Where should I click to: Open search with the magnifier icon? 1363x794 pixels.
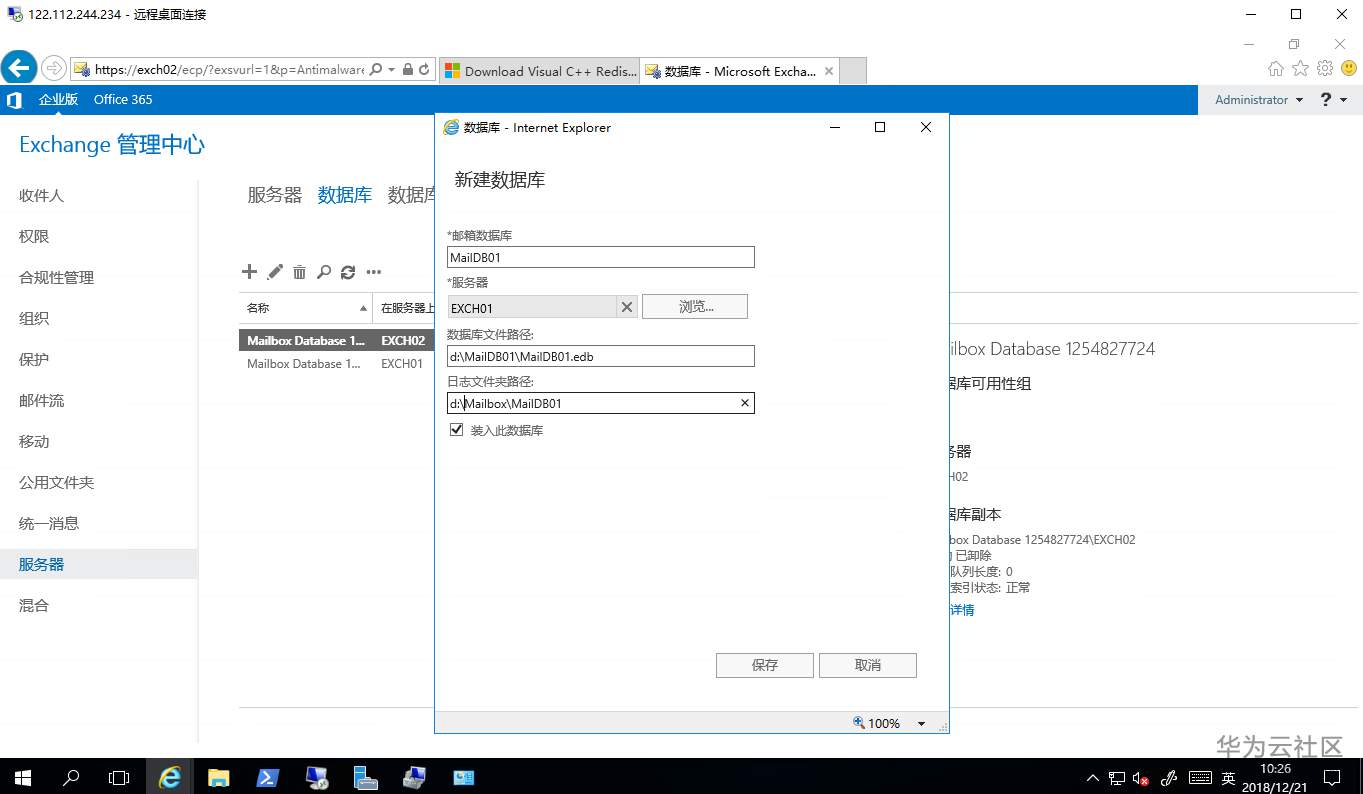(323, 271)
